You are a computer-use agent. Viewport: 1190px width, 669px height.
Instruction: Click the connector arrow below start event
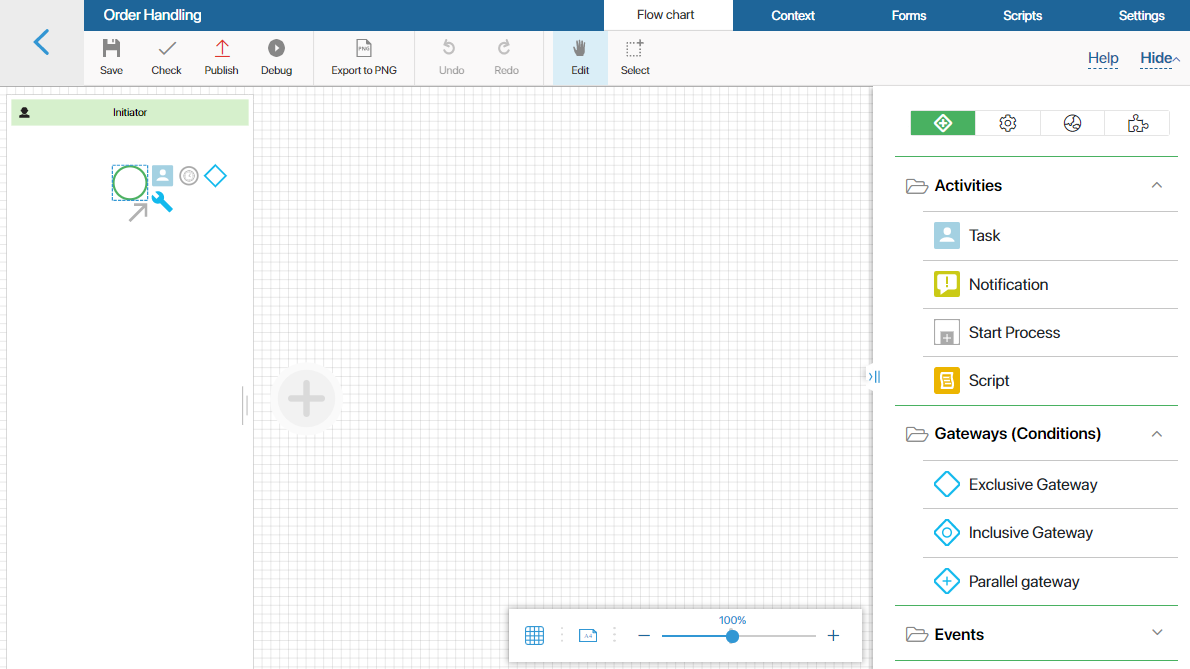coord(138,212)
